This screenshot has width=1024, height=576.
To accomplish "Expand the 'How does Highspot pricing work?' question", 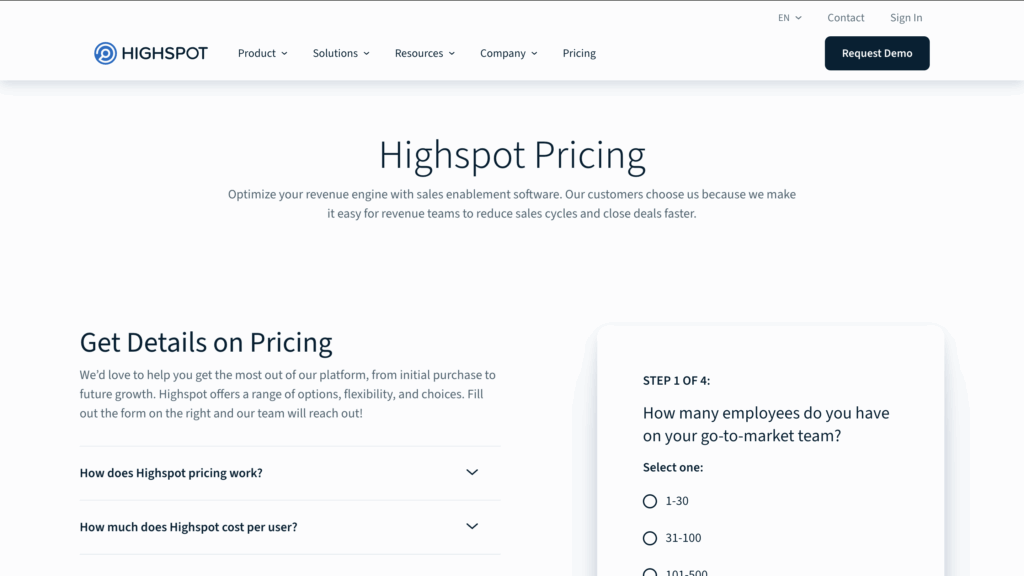I will click(x=170, y=472).
